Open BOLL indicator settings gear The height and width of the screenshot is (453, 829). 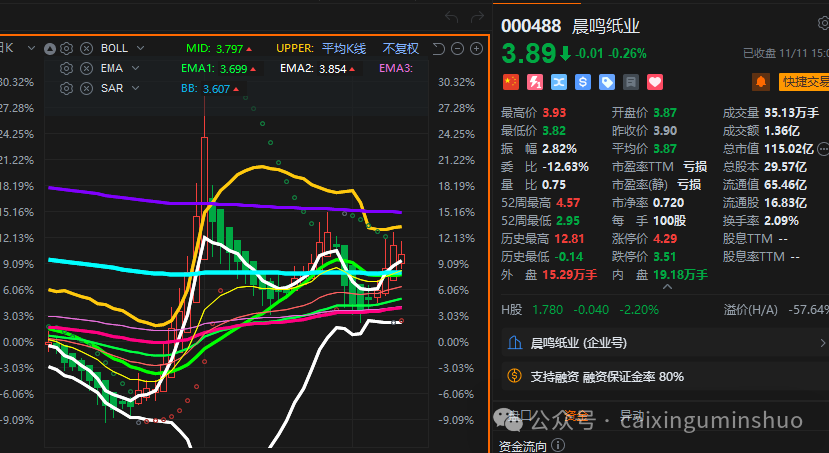click(66, 49)
